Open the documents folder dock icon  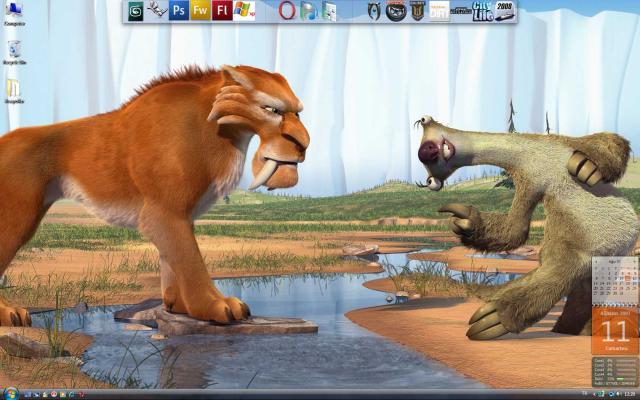pos(329,11)
